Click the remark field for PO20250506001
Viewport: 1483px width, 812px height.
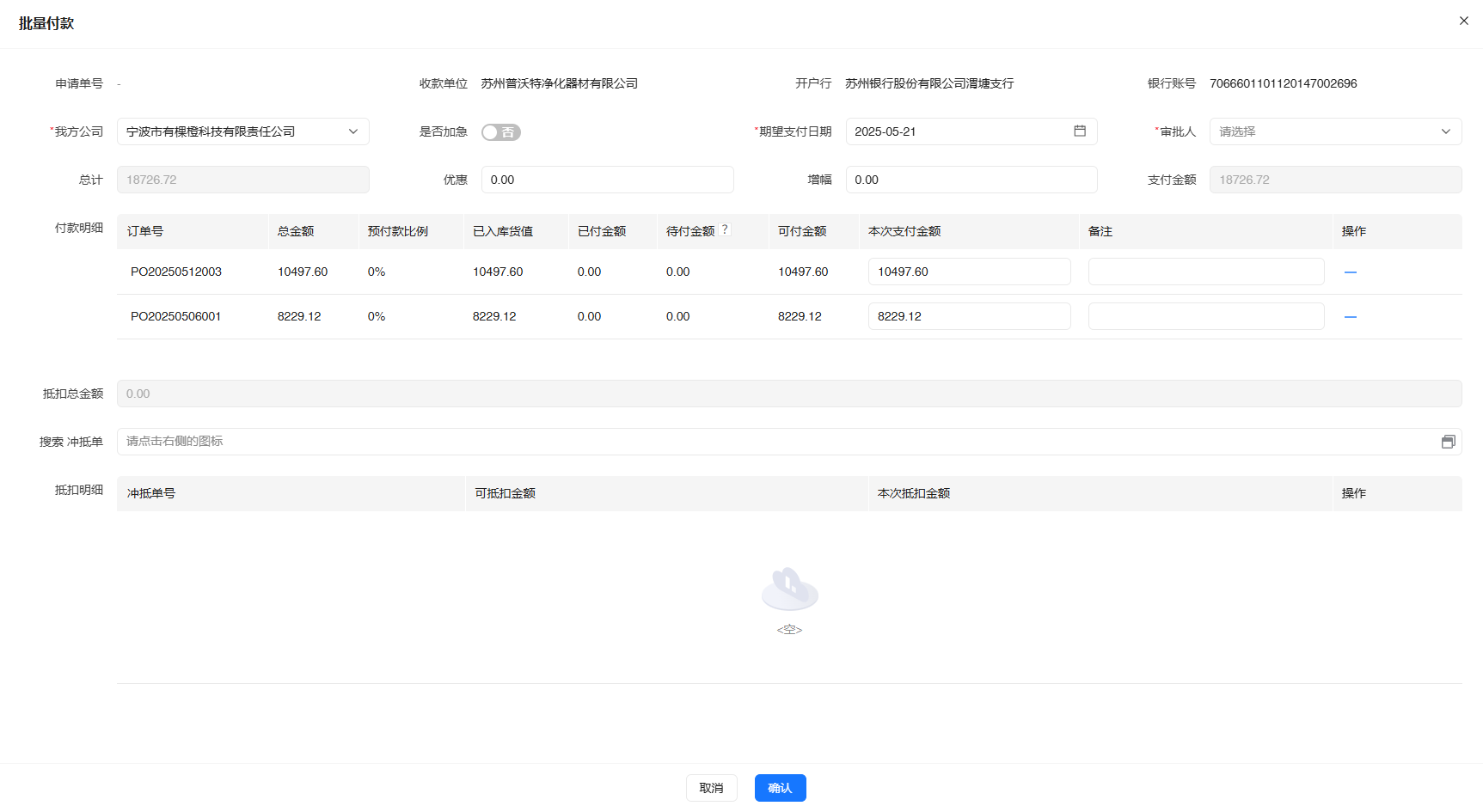point(1205,316)
